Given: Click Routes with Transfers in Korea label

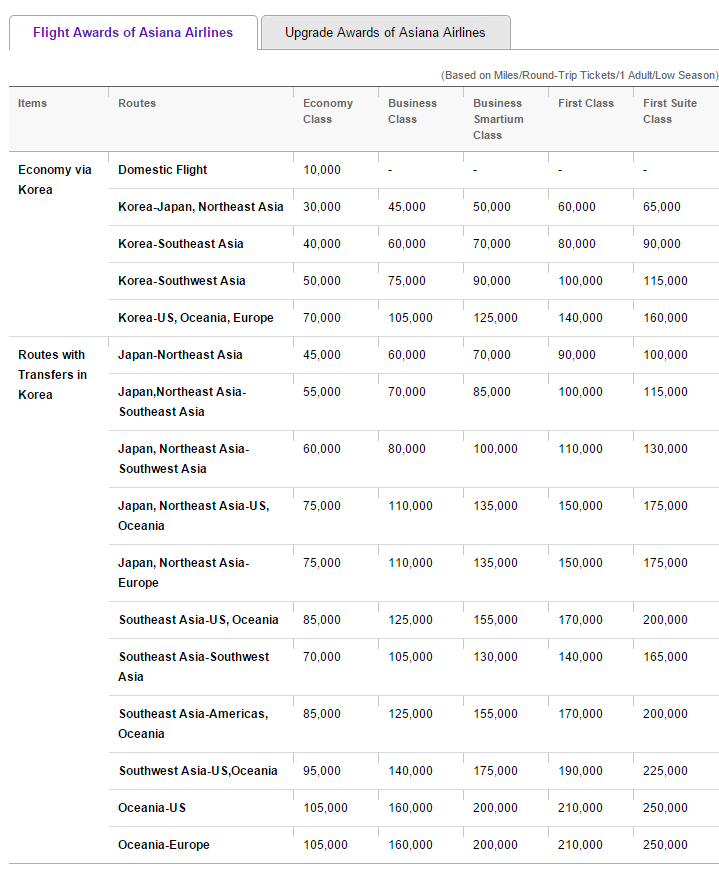Looking at the screenshot, I should [x=52, y=375].
